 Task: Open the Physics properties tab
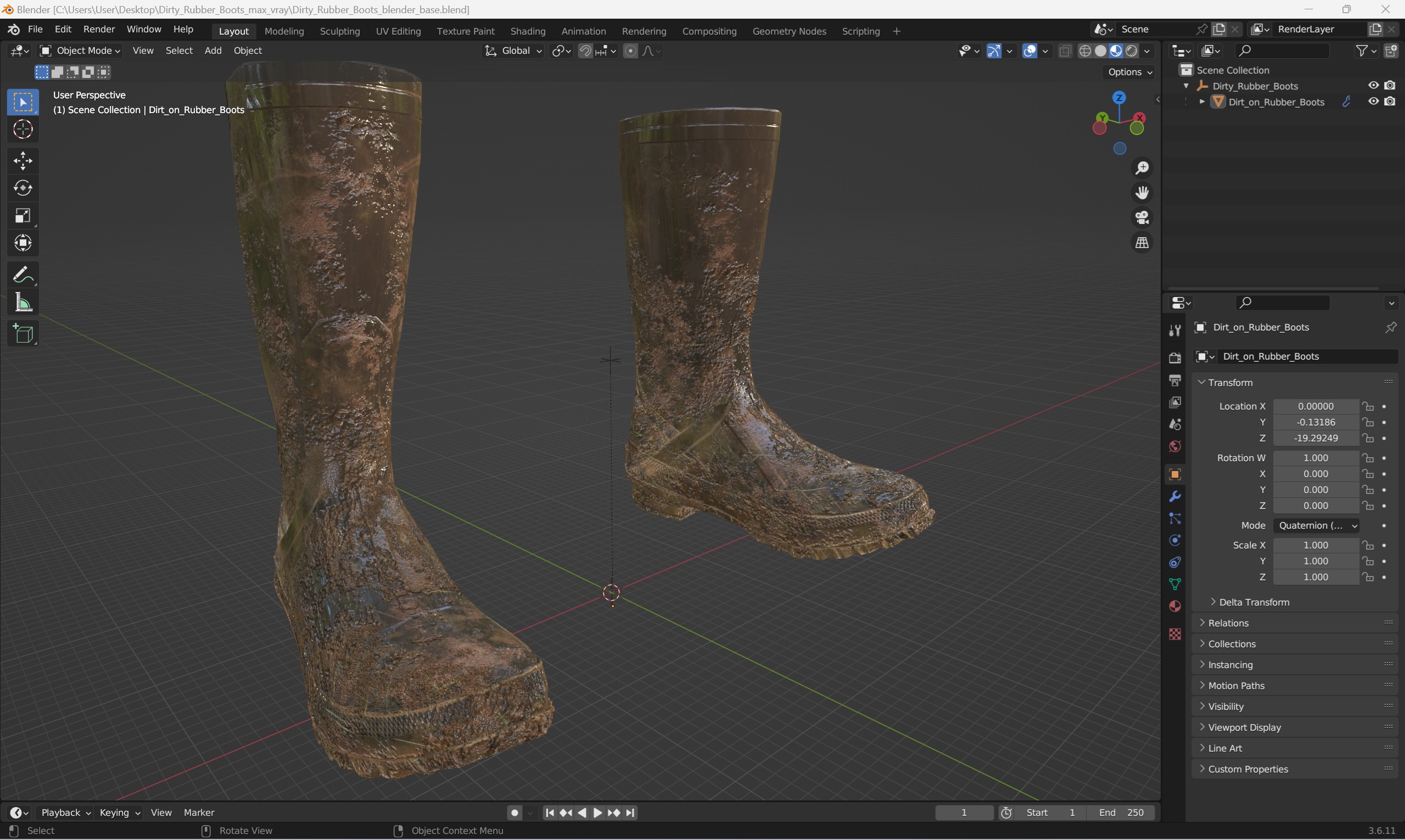pyautogui.click(x=1174, y=541)
